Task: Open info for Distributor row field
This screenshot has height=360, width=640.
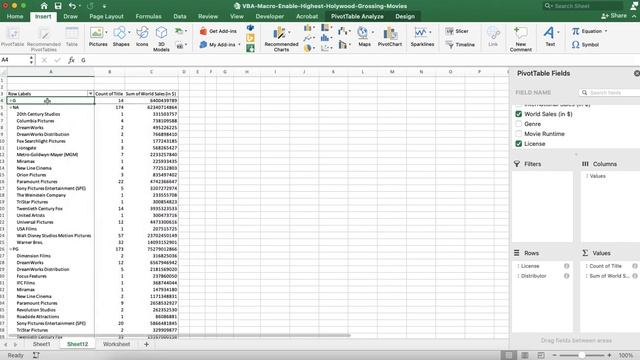Action: tap(567, 276)
